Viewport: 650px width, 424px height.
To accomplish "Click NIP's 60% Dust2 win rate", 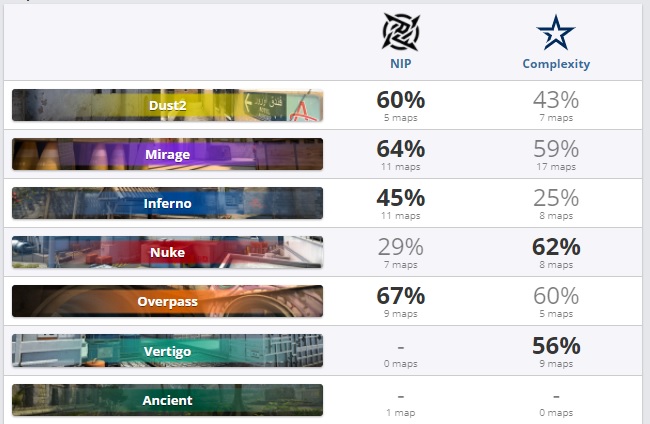I will 400,100.
